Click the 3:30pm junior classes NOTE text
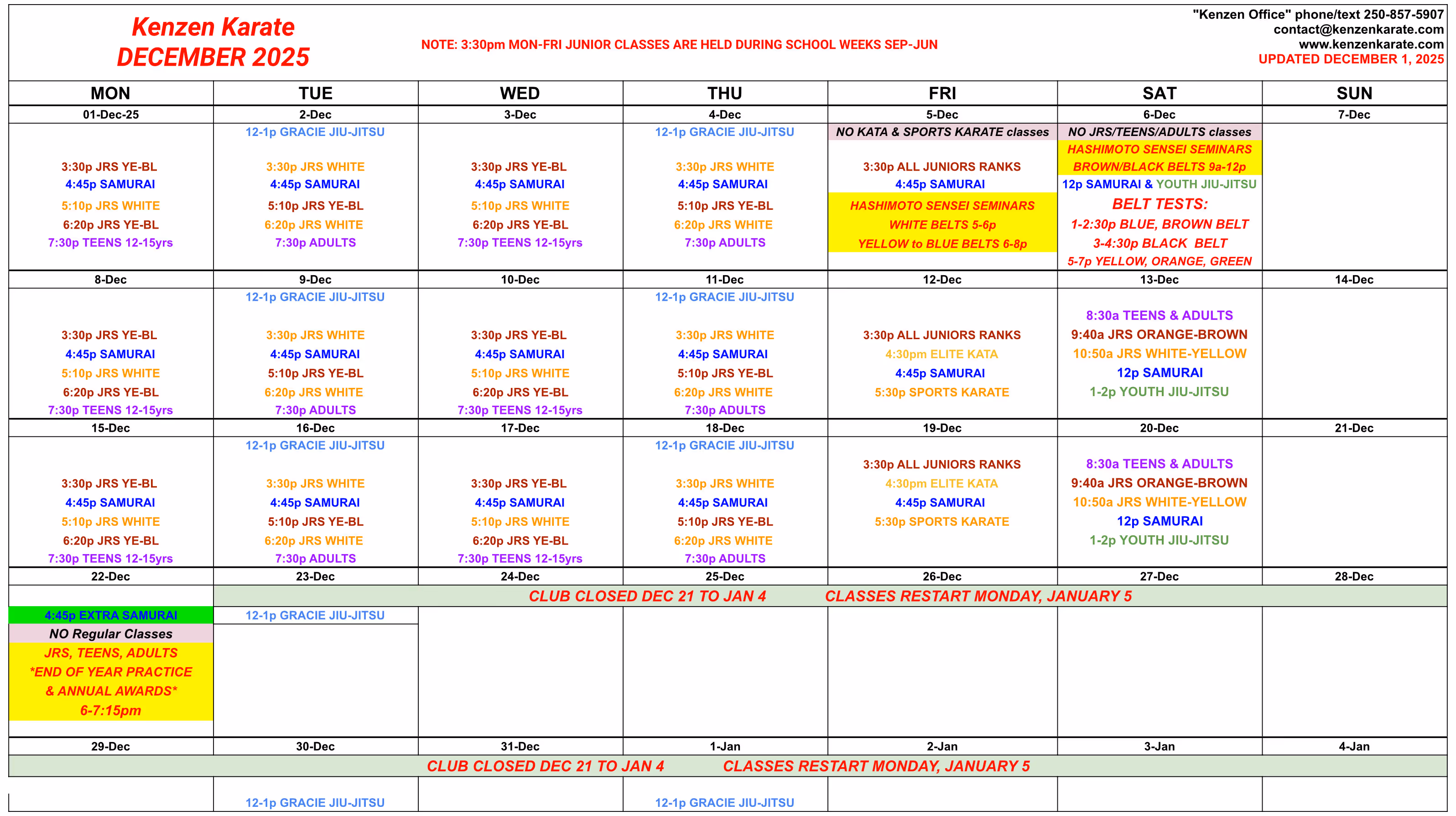The width and height of the screenshot is (1456, 816). pyautogui.click(x=679, y=45)
